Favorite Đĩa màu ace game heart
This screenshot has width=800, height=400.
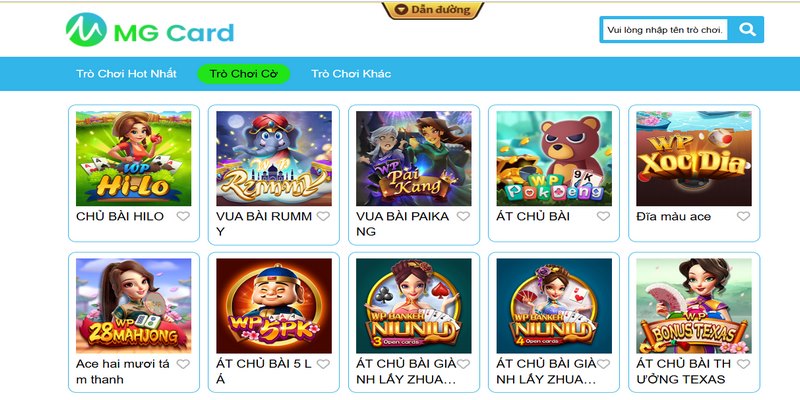click(x=743, y=216)
